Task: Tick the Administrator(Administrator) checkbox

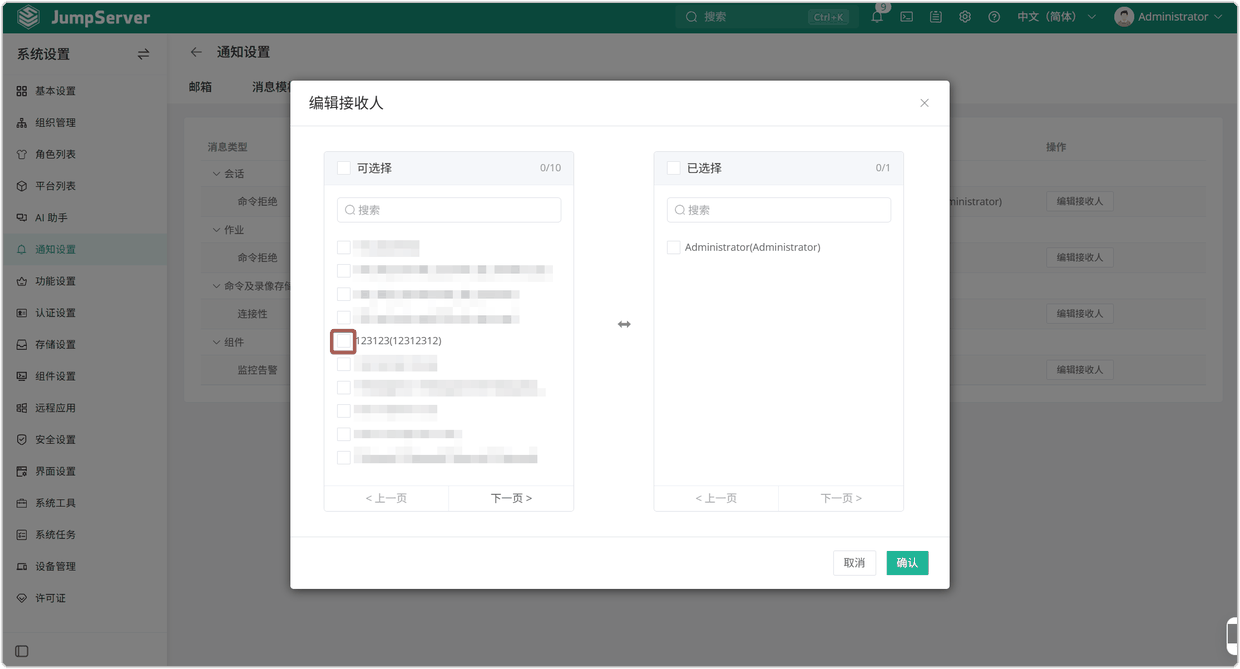Action: (x=674, y=247)
